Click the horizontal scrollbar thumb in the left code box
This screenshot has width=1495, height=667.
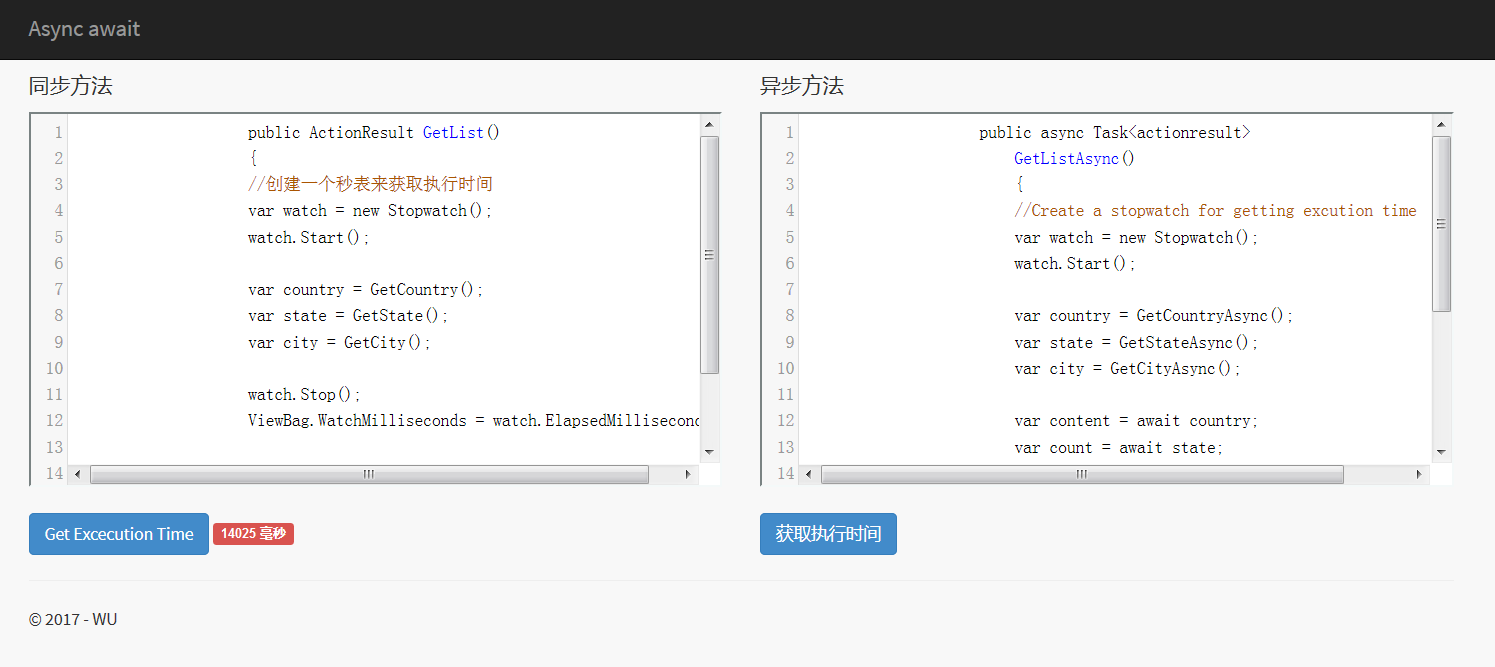(x=369, y=474)
